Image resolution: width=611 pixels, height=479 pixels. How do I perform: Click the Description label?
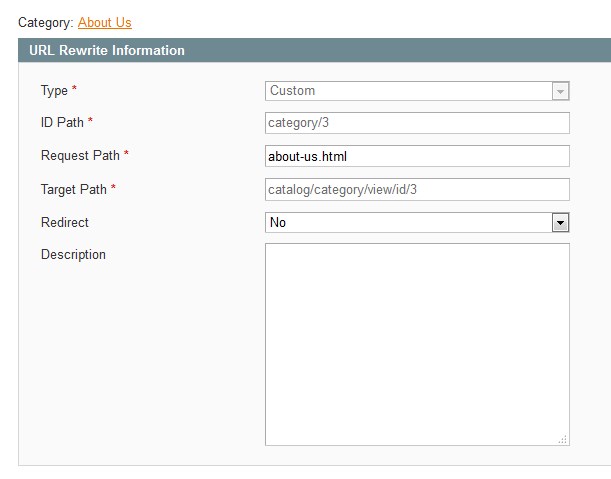pos(73,255)
